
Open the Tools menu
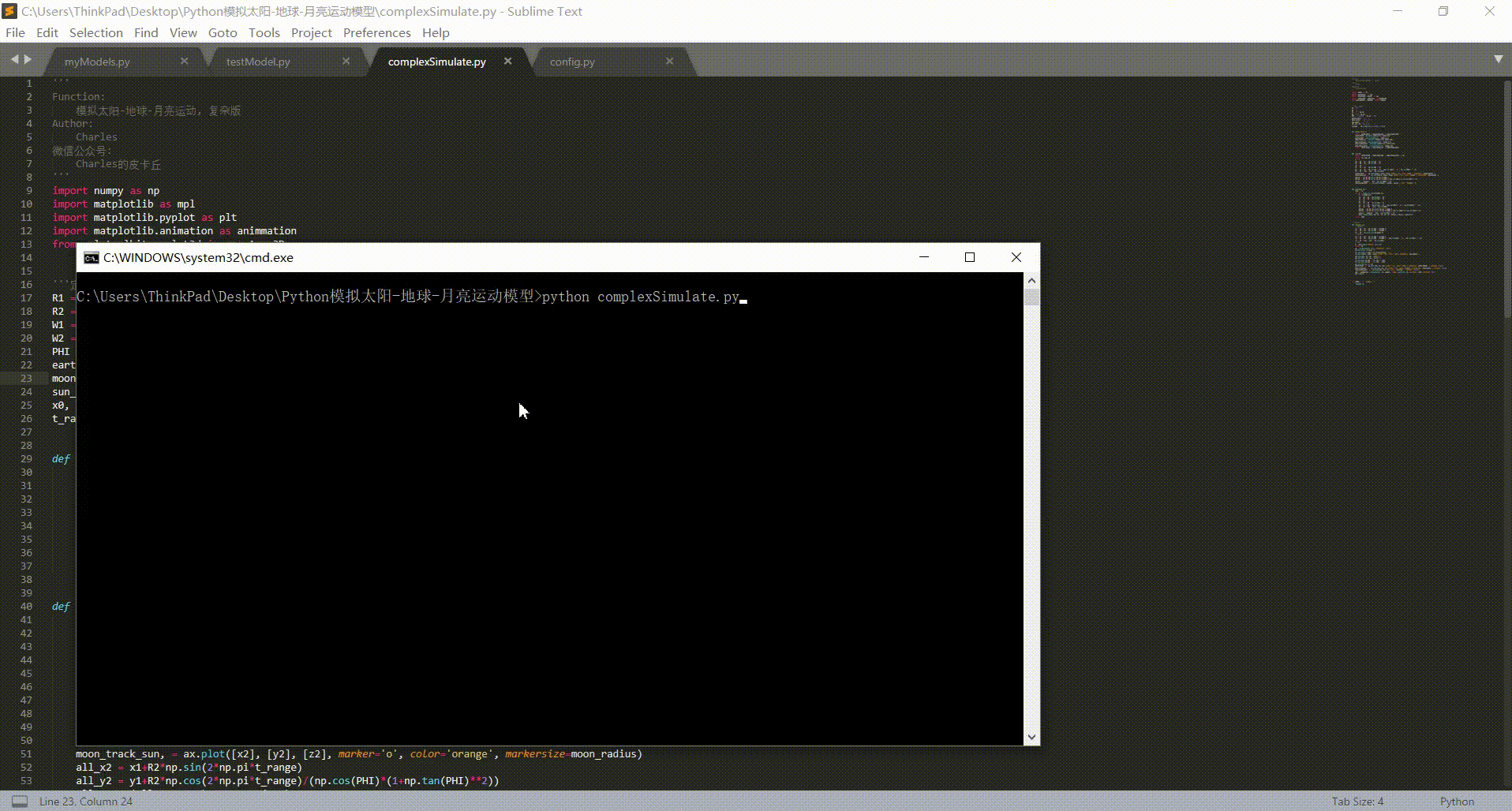[264, 32]
